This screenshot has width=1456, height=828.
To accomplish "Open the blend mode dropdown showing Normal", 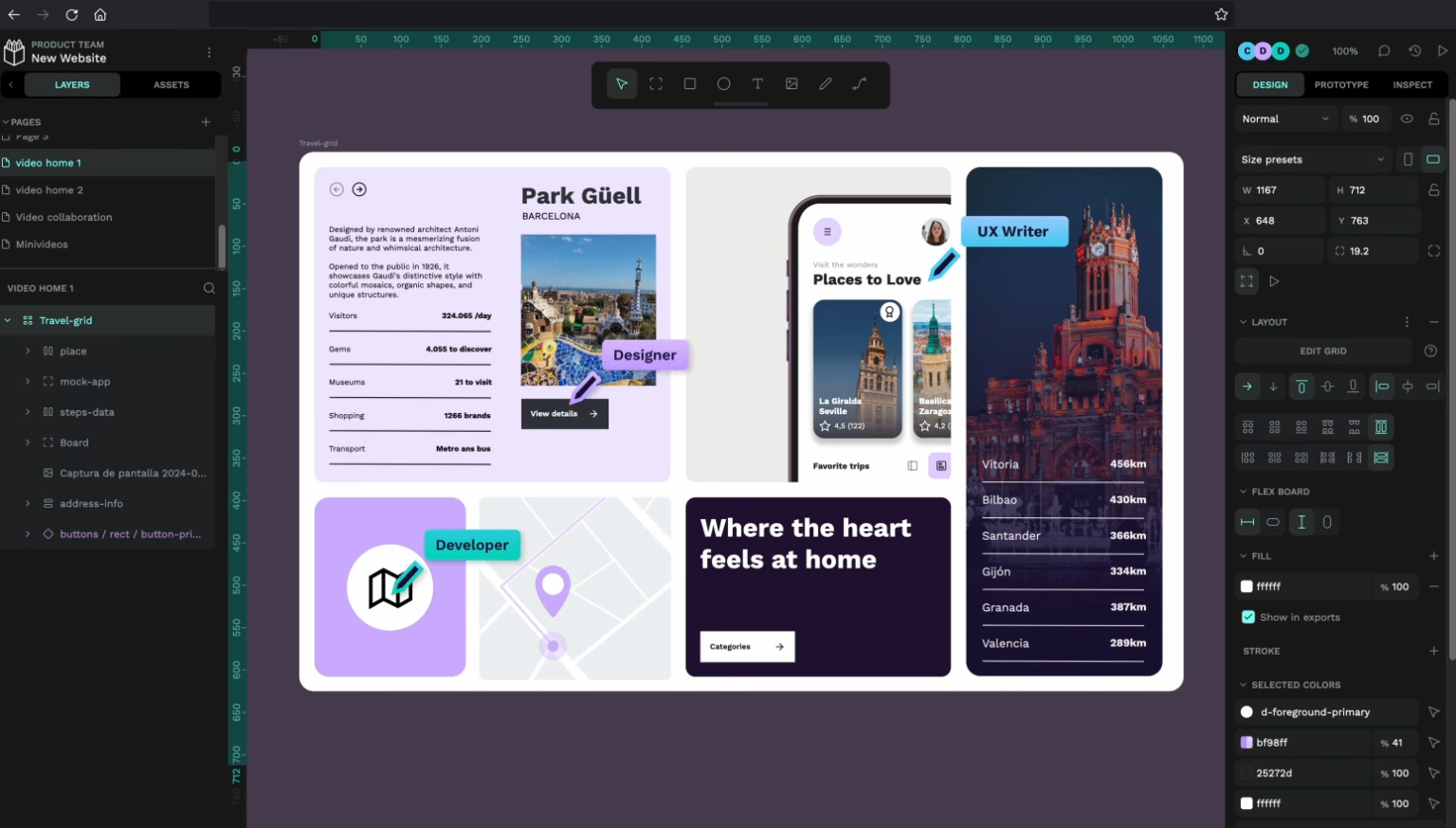I will click(x=1283, y=118).
